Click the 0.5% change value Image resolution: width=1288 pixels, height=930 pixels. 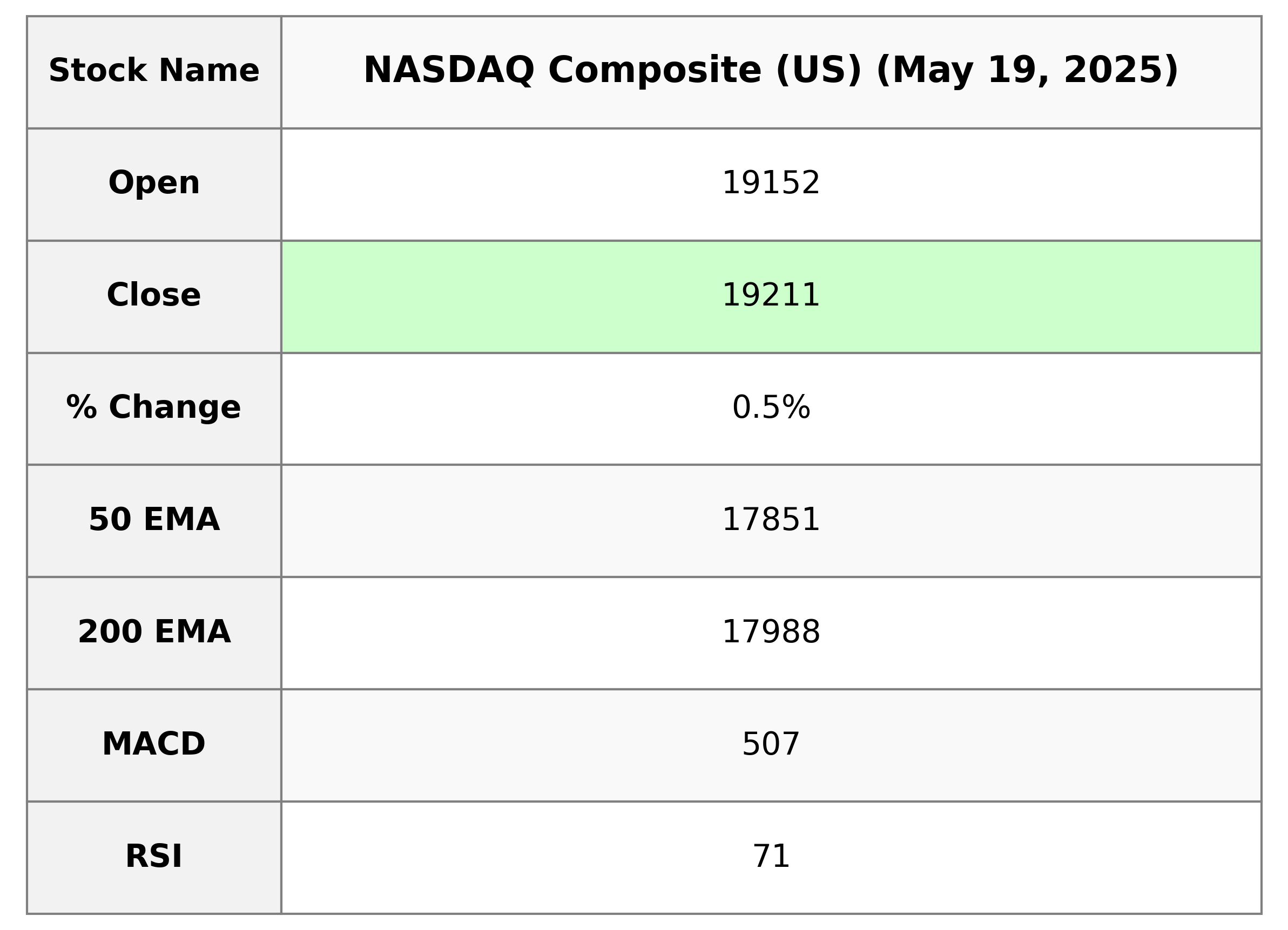click(771, 408)
